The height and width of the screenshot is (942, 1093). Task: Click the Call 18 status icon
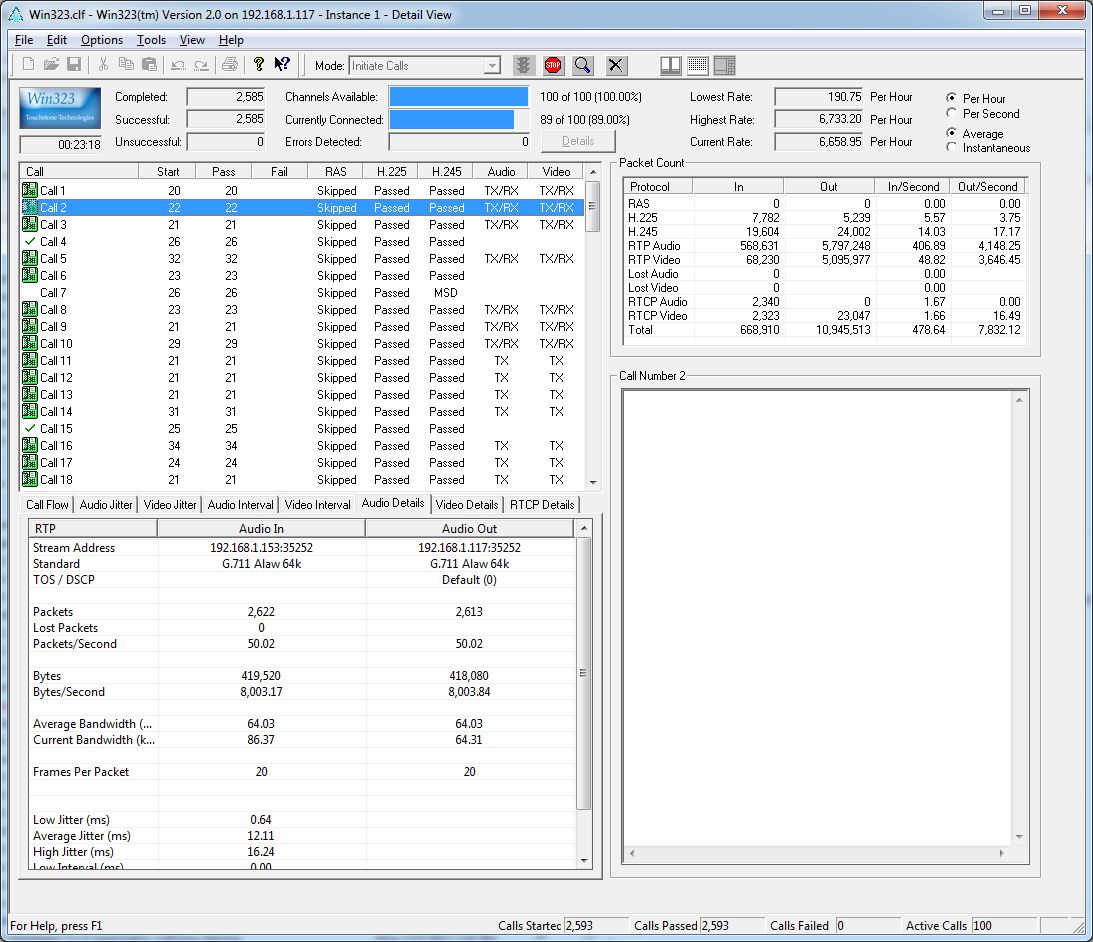click(30, 479)
